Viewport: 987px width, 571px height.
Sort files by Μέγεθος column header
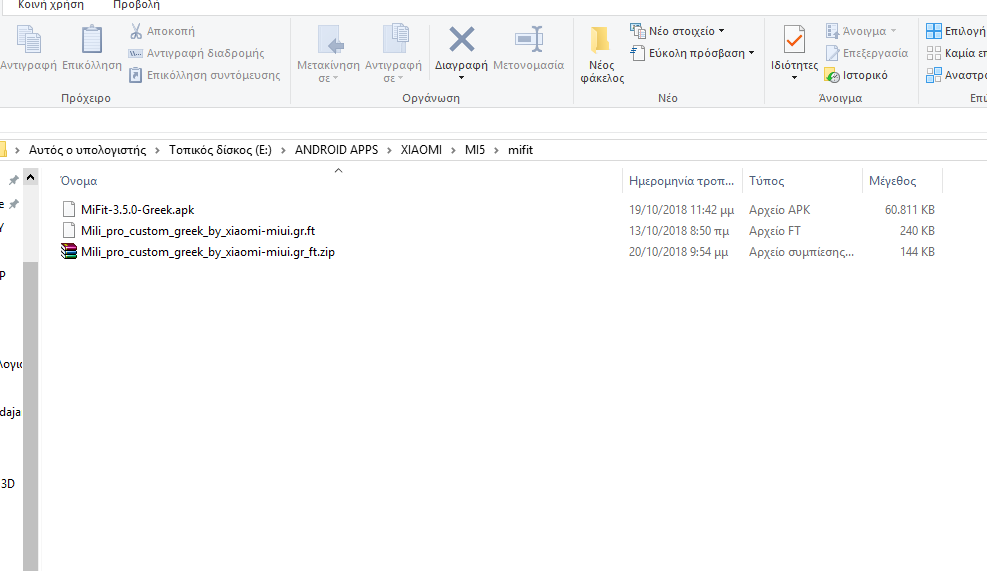pyautogui.click(x=892, y=181)
